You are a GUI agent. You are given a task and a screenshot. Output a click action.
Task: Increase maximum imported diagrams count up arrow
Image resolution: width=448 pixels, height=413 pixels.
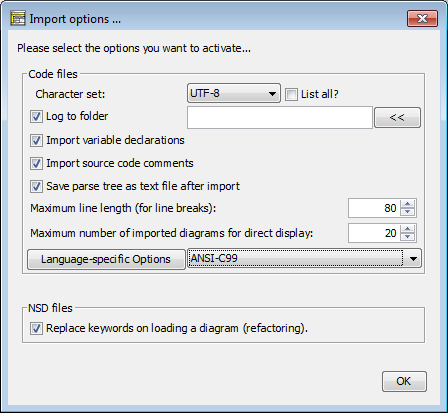407,229
